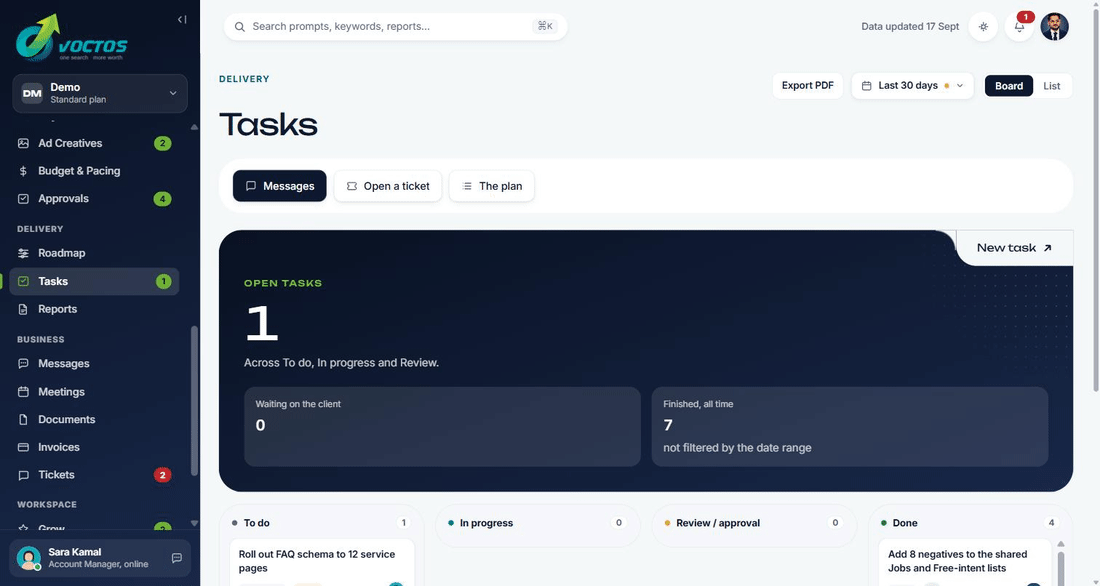Click the sidebar Messages chat icon
The width and height of the screenshot is (1100, 586).
23,364
